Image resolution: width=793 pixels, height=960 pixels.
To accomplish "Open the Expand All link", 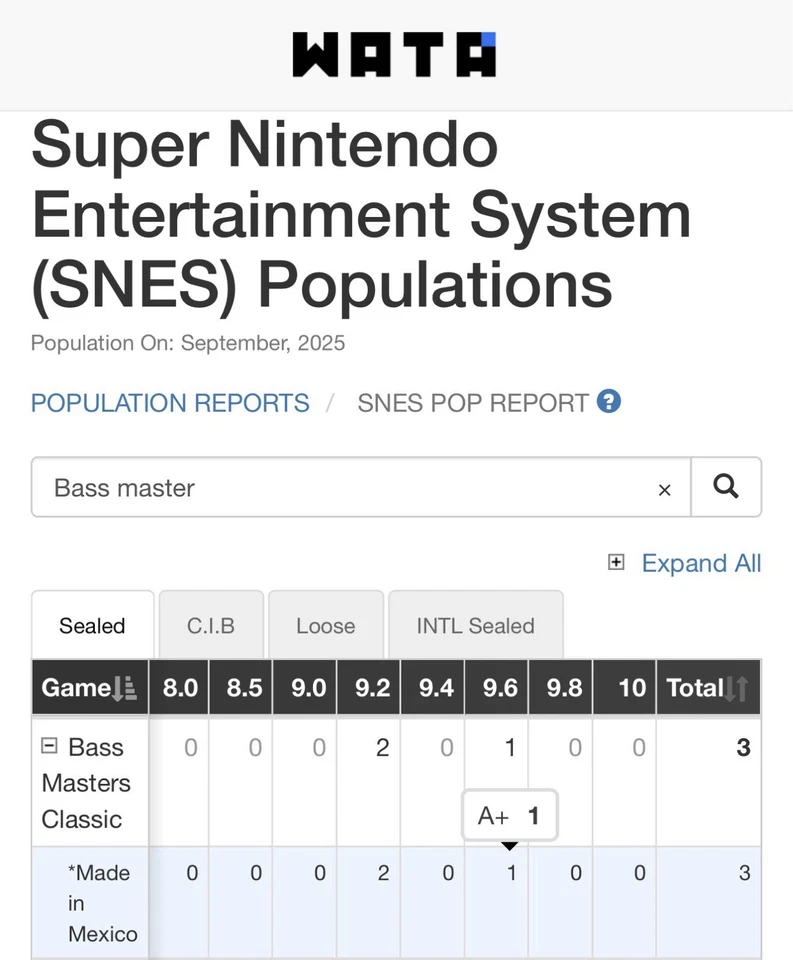I will 701,563.
